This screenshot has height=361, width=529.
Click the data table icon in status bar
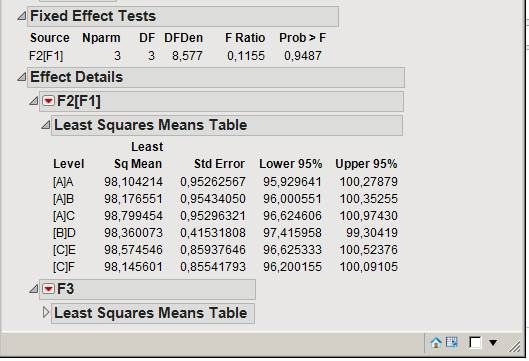[x=452, y=342]
